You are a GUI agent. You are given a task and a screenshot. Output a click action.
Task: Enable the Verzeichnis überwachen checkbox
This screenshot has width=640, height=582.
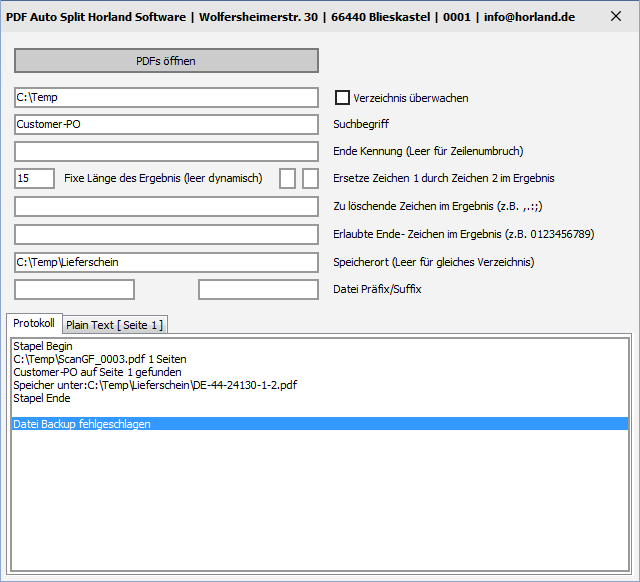pyautogui.click(x=342, y=98)
